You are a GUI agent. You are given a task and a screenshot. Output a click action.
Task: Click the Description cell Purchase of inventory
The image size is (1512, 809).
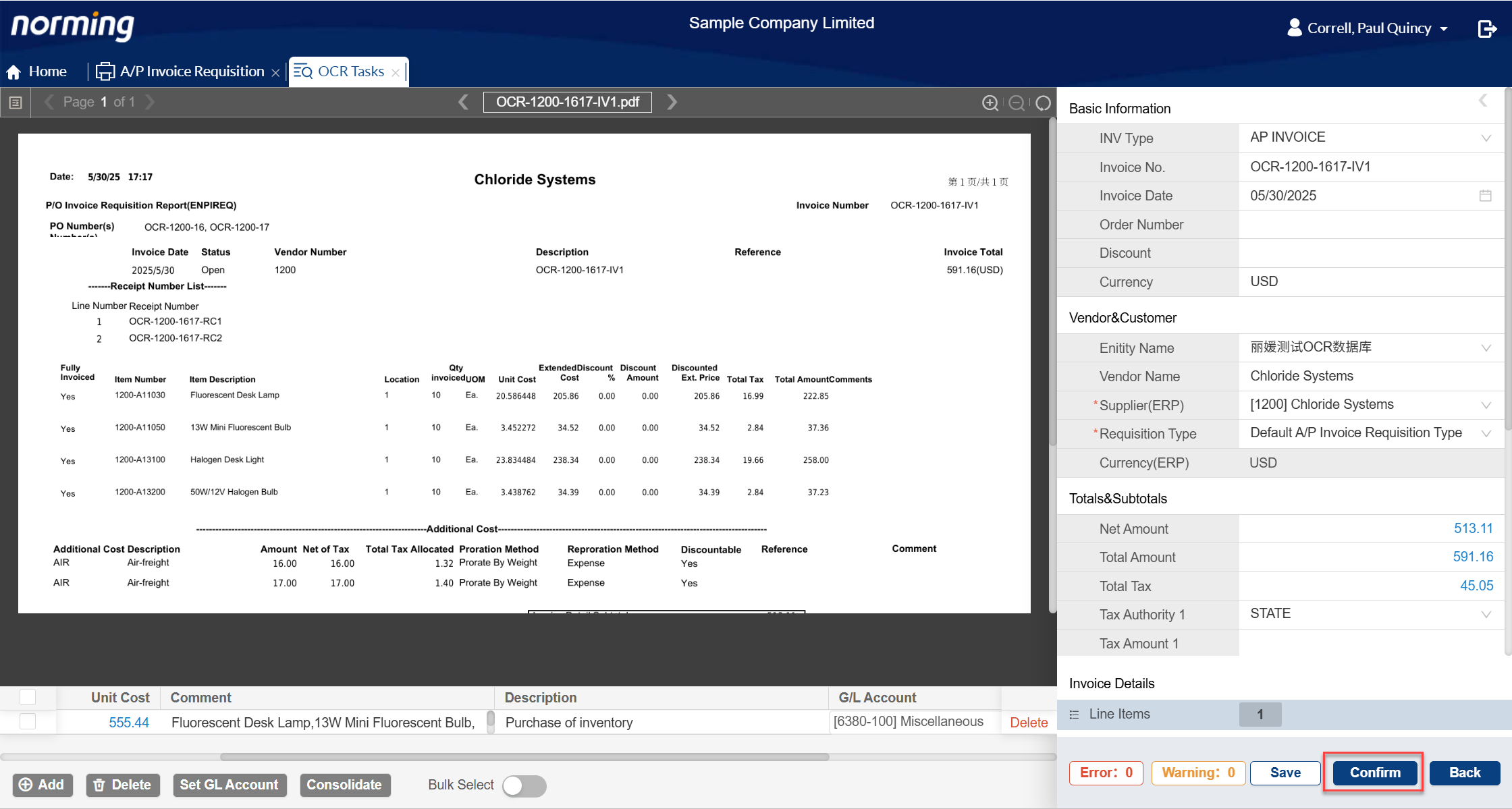coord(661,722)
